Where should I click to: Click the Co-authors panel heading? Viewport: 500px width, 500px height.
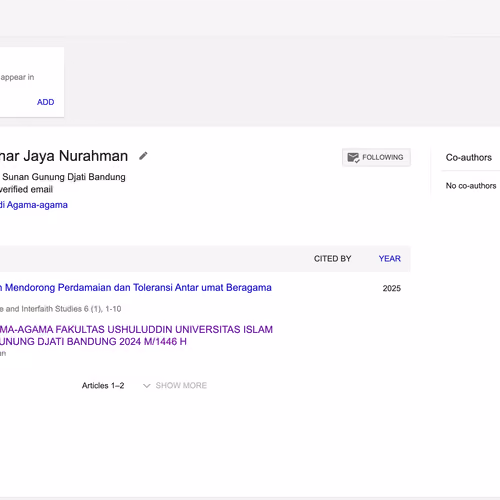[469, 157]
